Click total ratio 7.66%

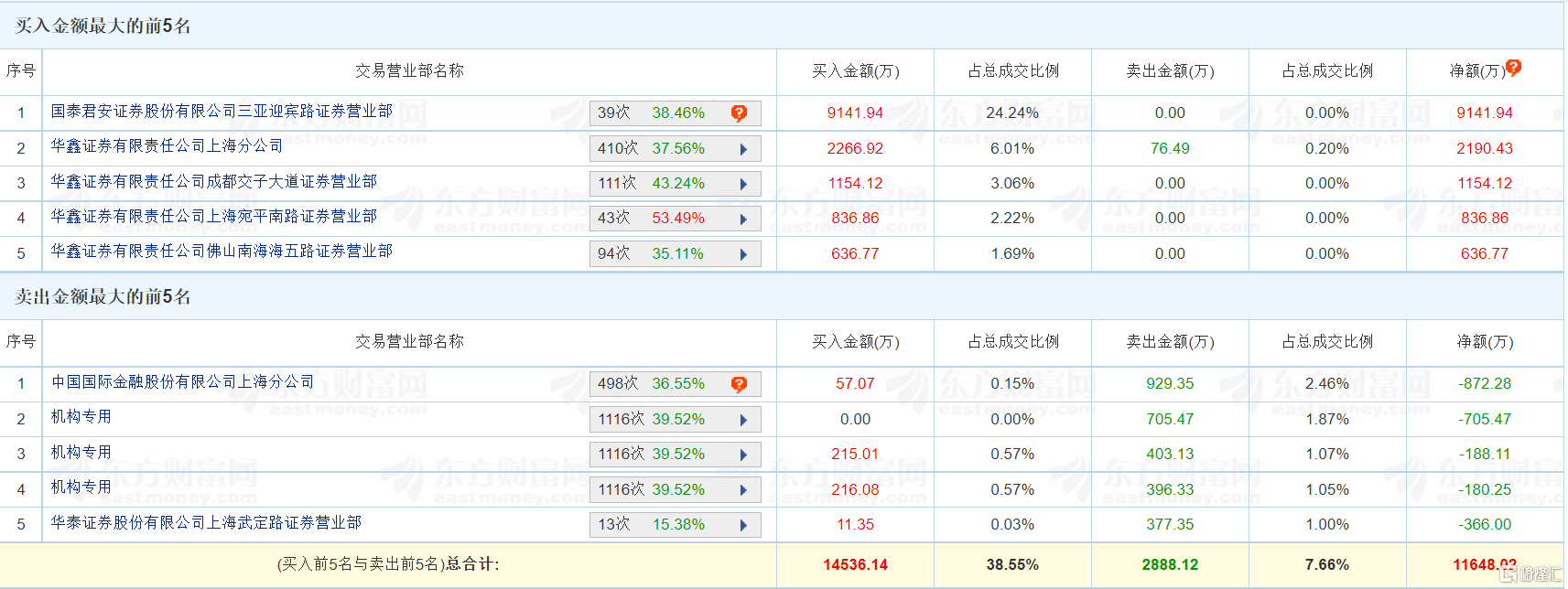[1327, 564]
